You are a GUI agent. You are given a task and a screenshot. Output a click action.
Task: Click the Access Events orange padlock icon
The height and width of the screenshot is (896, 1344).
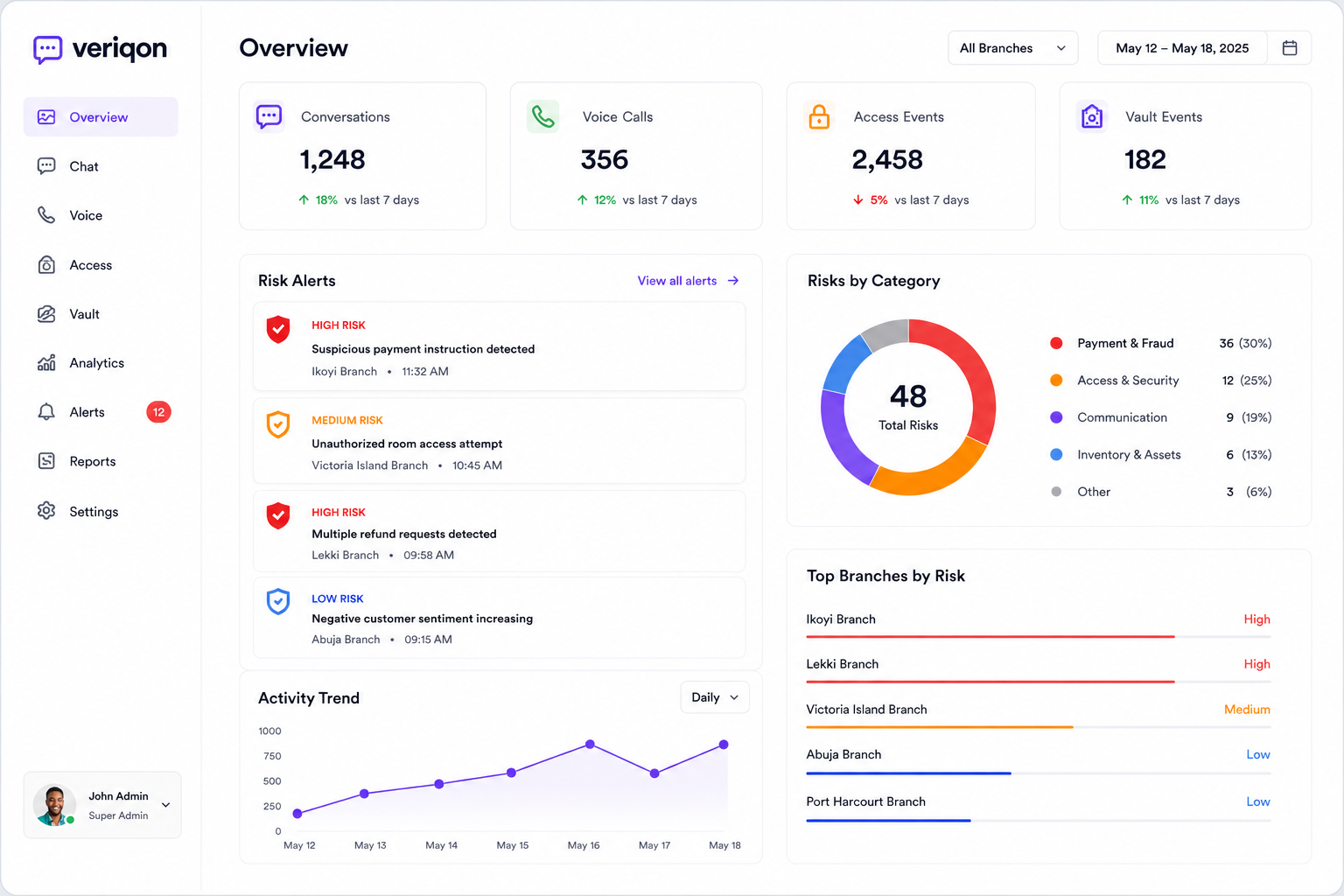819,116
